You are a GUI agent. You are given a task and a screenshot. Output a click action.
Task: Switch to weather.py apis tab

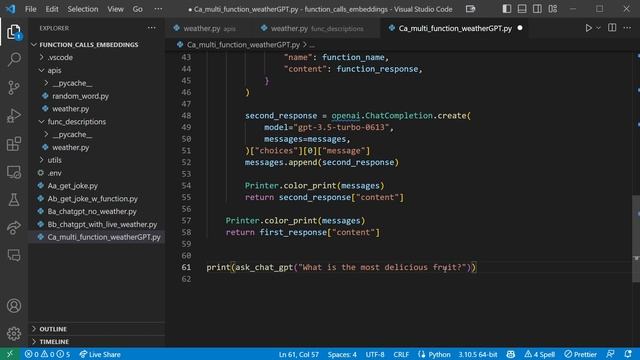(x=209, y=28)
